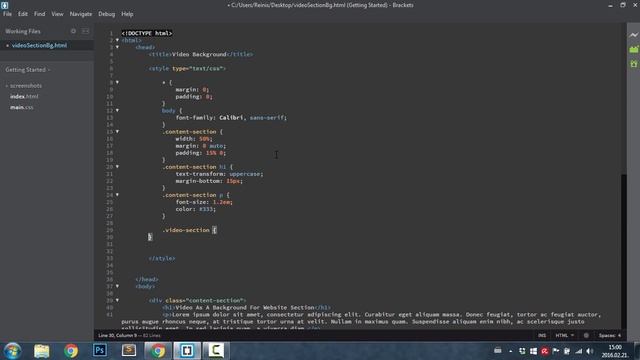Open index.html in project tree
The image size is (640, 360).
[x=24, y=96]
